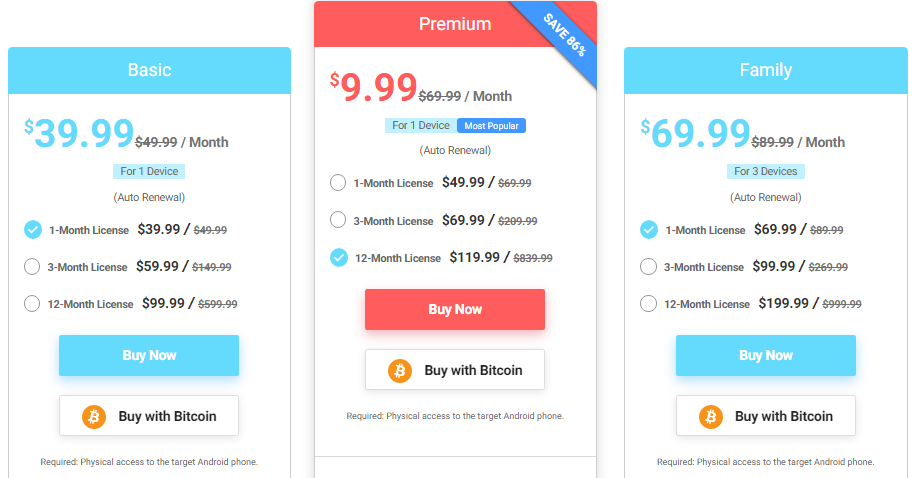The width and height of the screenshot is (915, 478).
Task: Click the Bitcoin icon in Premium plan
Action: [400, 371]
